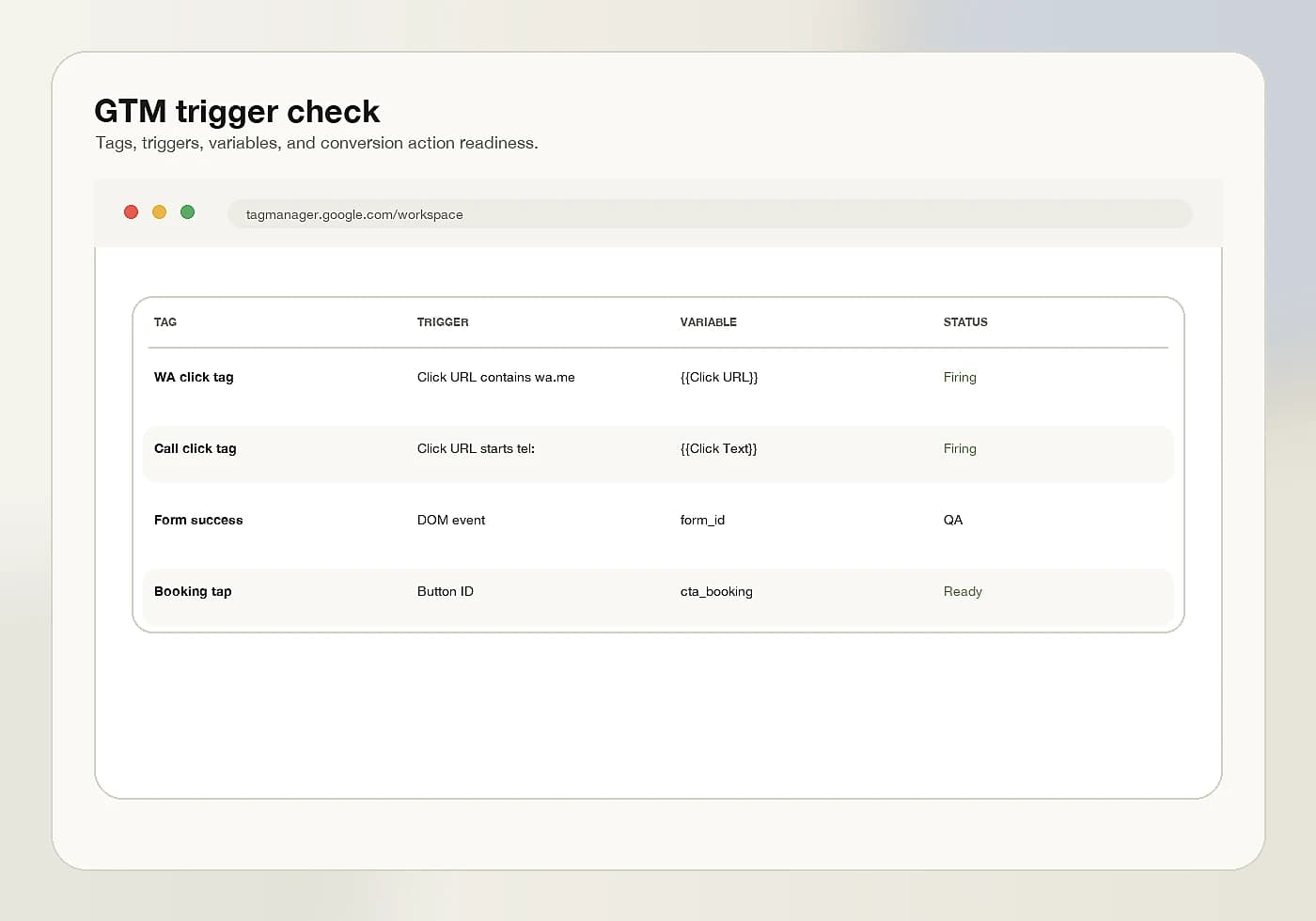Click the TRIGGER column header
This screenshot has width=1316, height=921.
pos(443,322)
